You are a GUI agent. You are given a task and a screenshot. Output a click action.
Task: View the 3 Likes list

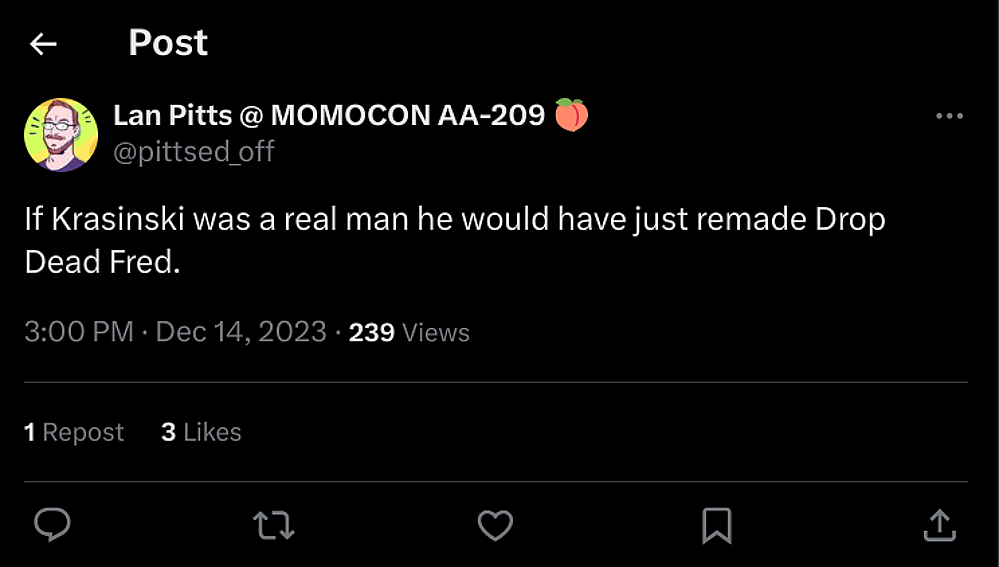point(201,432)
